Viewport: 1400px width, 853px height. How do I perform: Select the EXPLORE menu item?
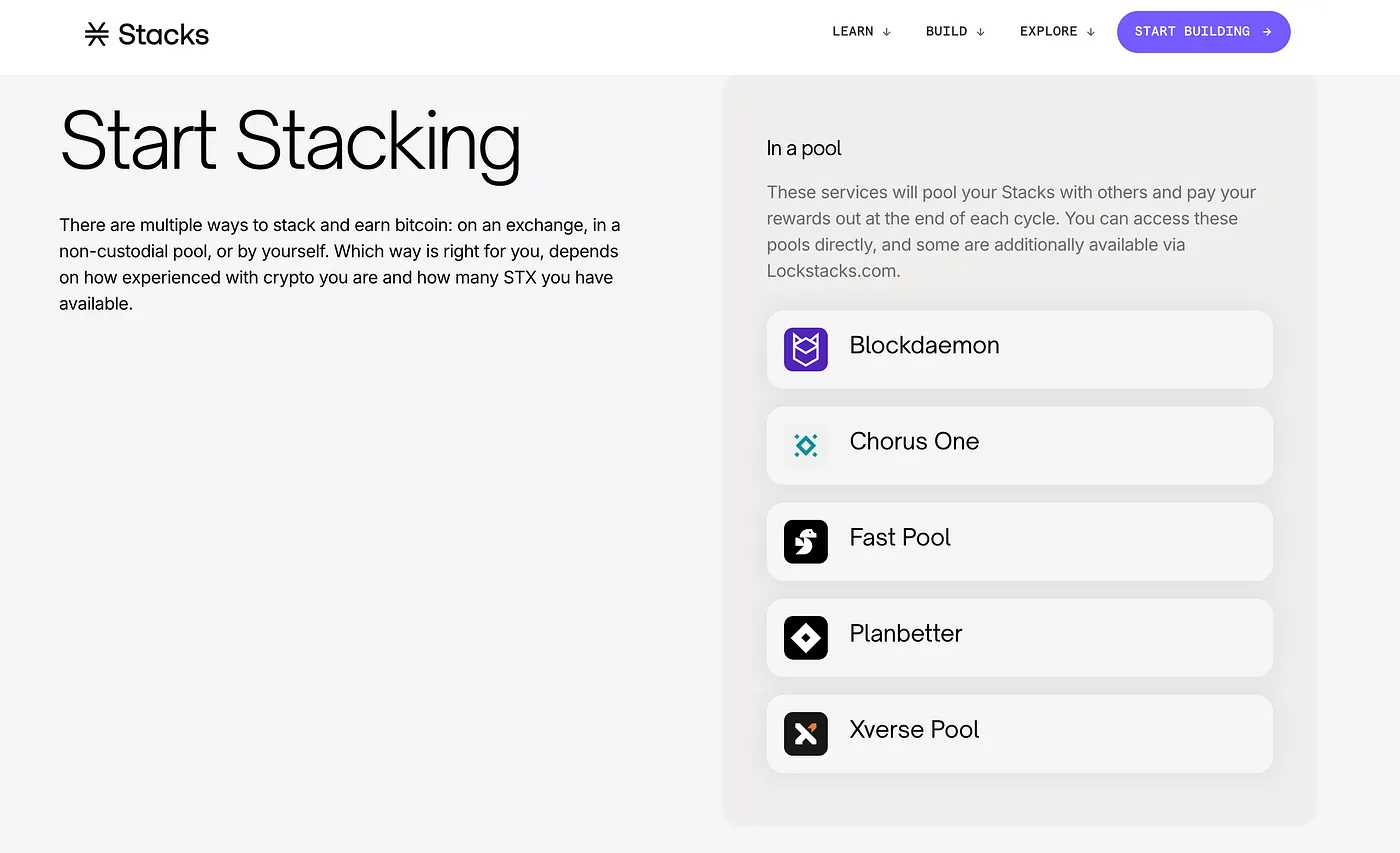click(1048, 31)
